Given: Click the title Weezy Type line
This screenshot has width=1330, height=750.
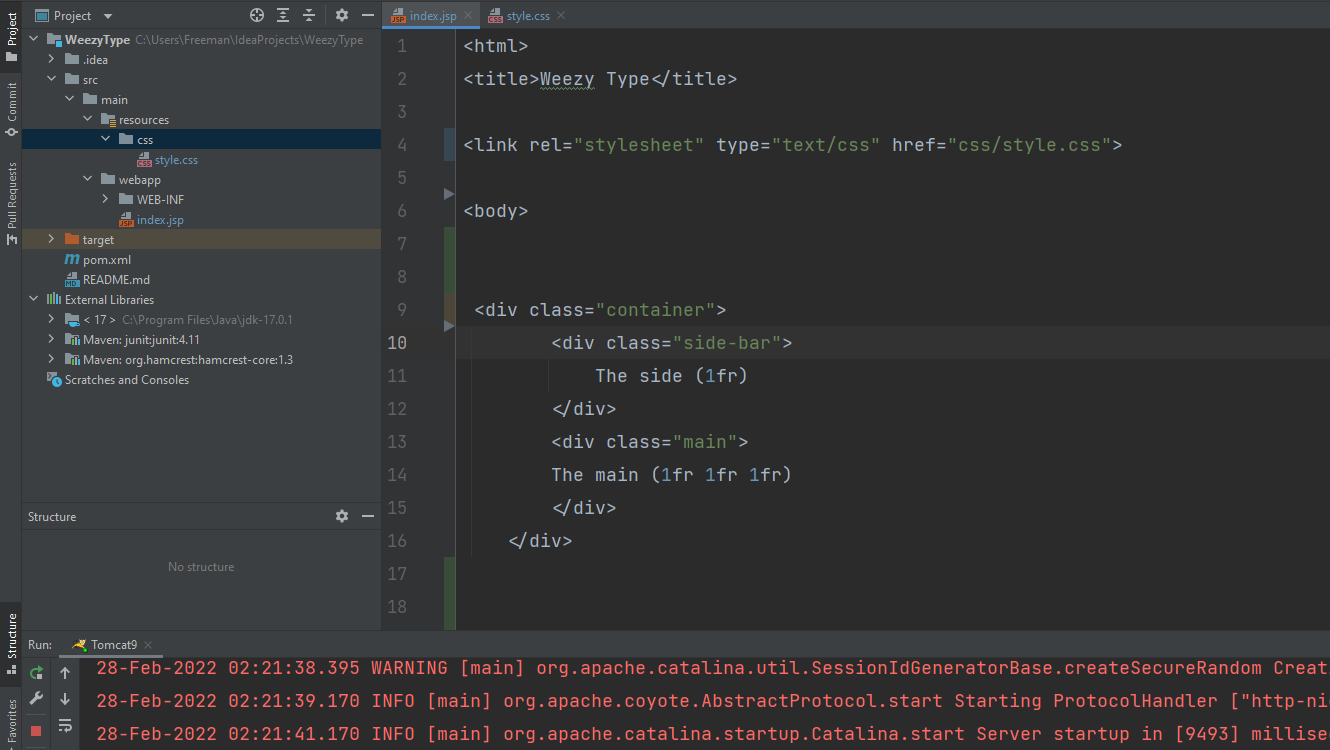Looking at the screenshot, I should pyautogui.click(x=600, y=79).
